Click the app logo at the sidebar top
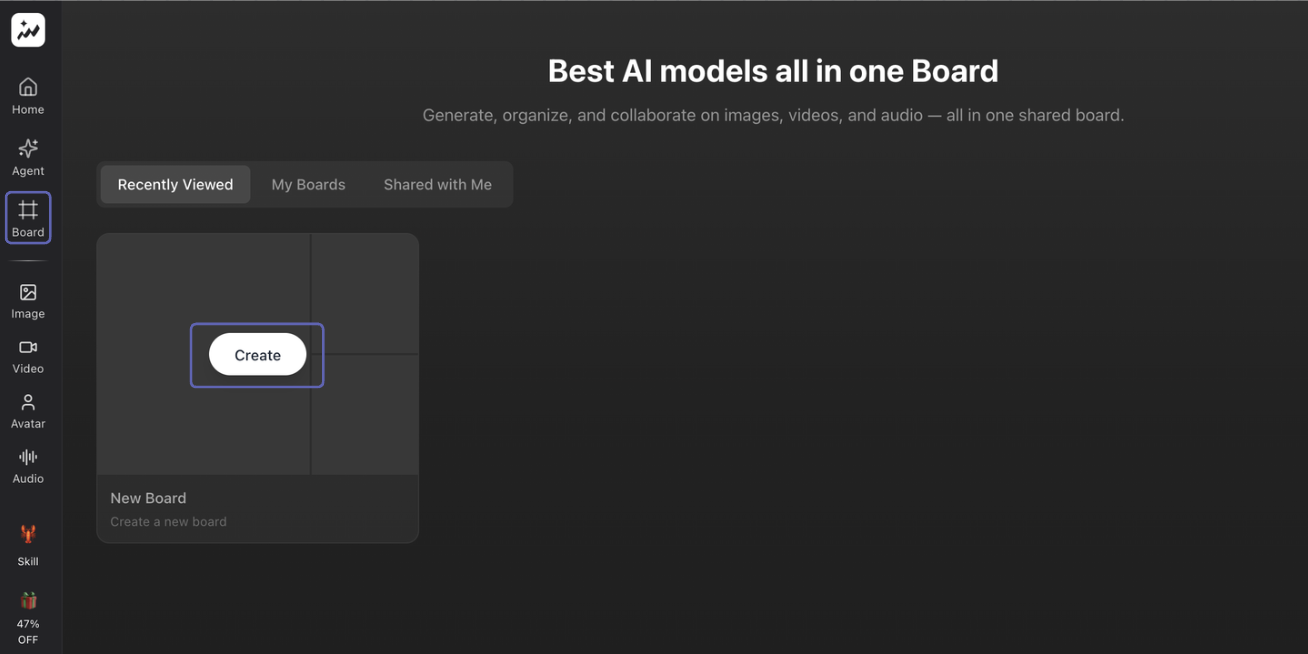Image resolution: width=1308 pixels, height=654 pixels. coord(27,29)
